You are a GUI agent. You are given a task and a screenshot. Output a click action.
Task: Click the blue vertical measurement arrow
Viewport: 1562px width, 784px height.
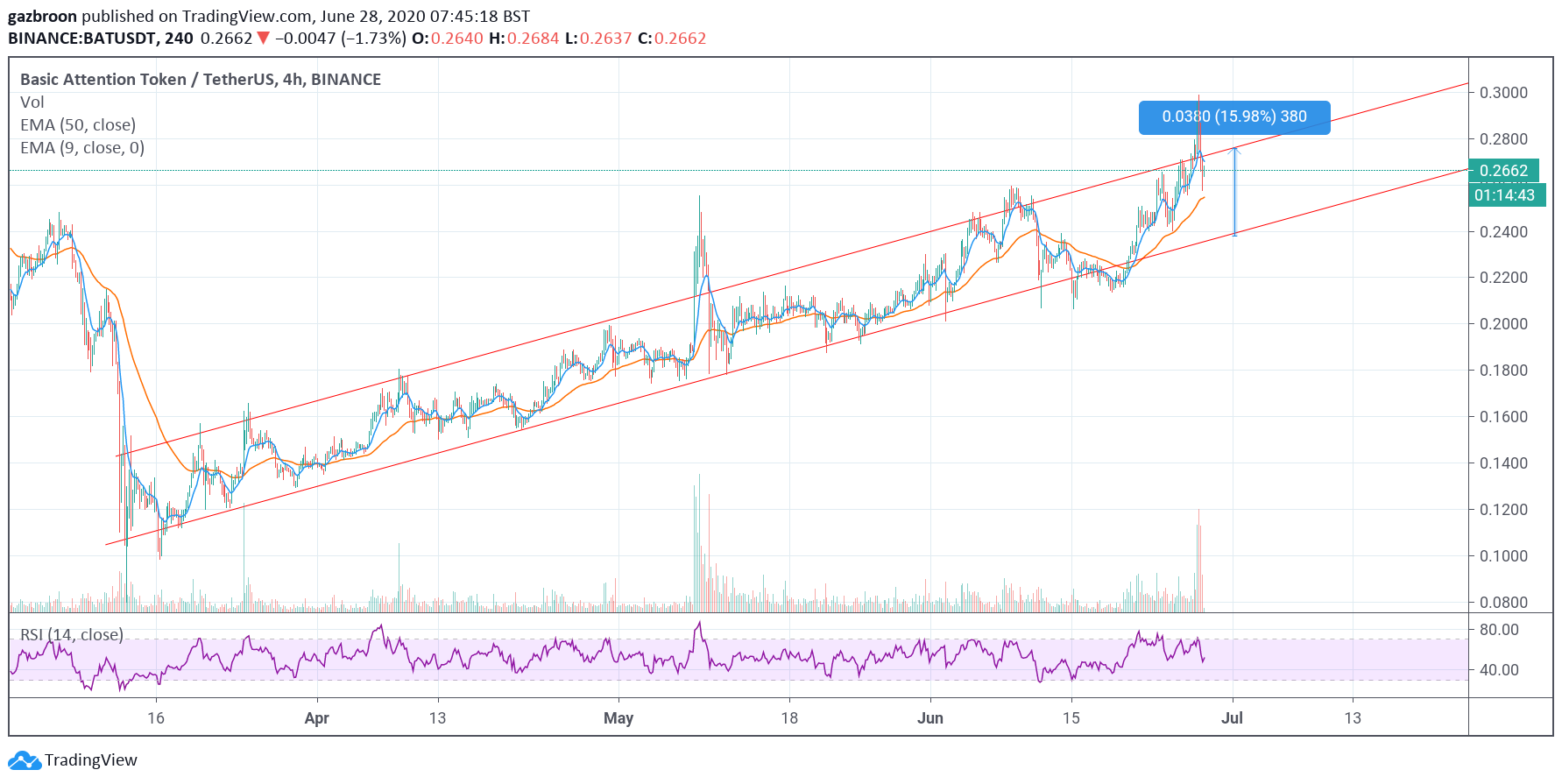pos(1235,191)
